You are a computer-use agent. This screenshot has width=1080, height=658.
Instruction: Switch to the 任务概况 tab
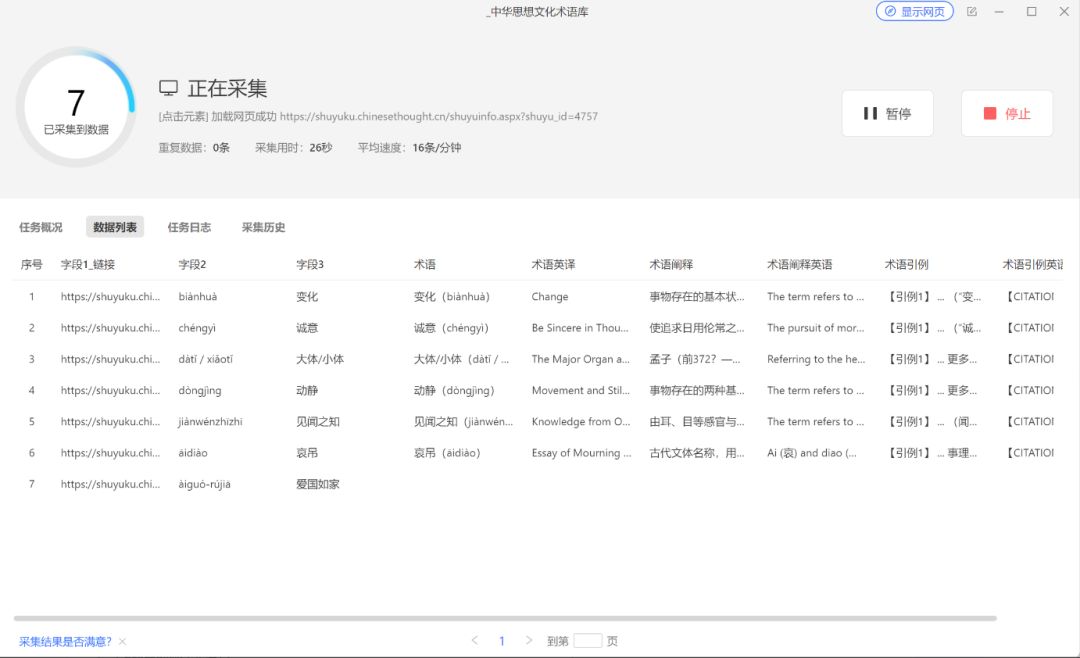[40, 227]
